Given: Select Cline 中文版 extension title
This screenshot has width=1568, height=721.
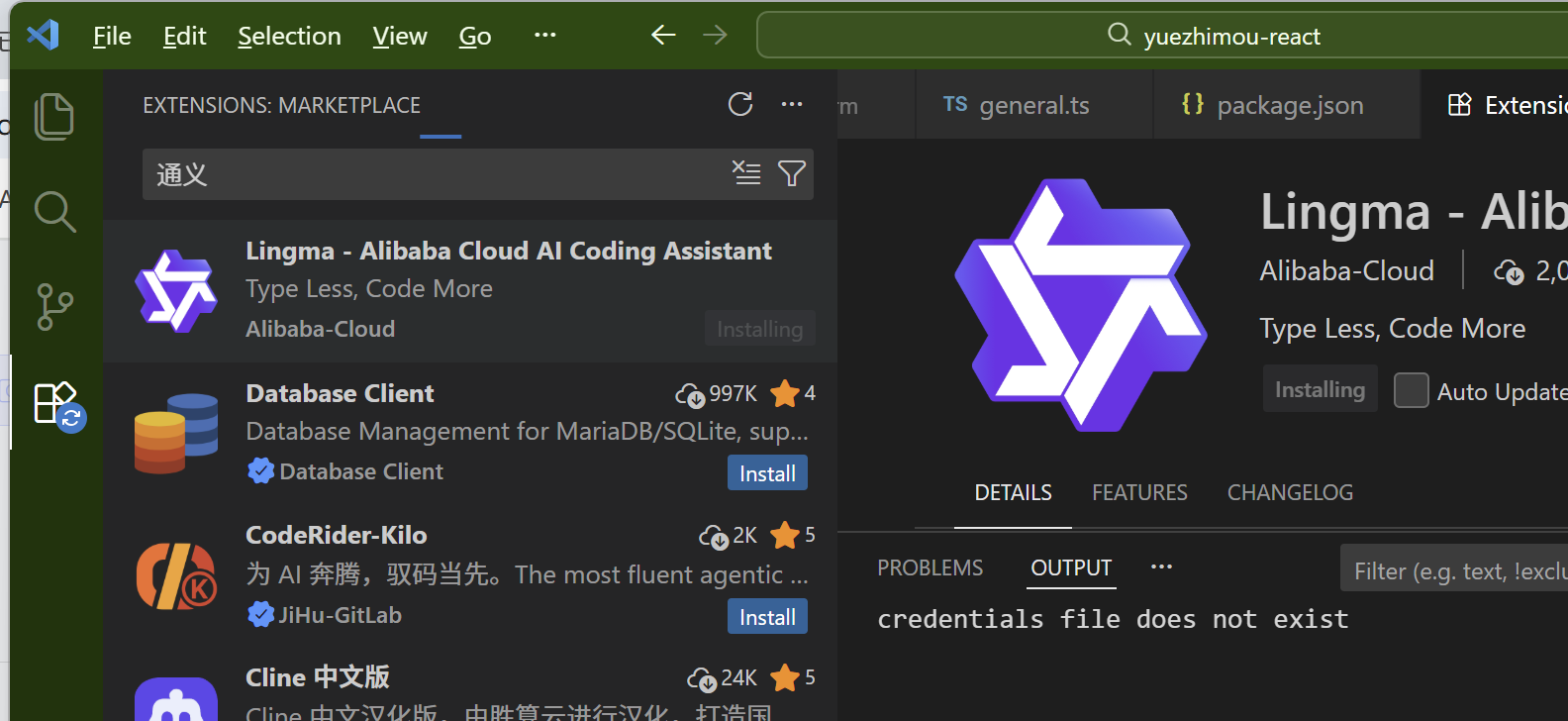Looking at the screenshot, I should pos(317,677).
